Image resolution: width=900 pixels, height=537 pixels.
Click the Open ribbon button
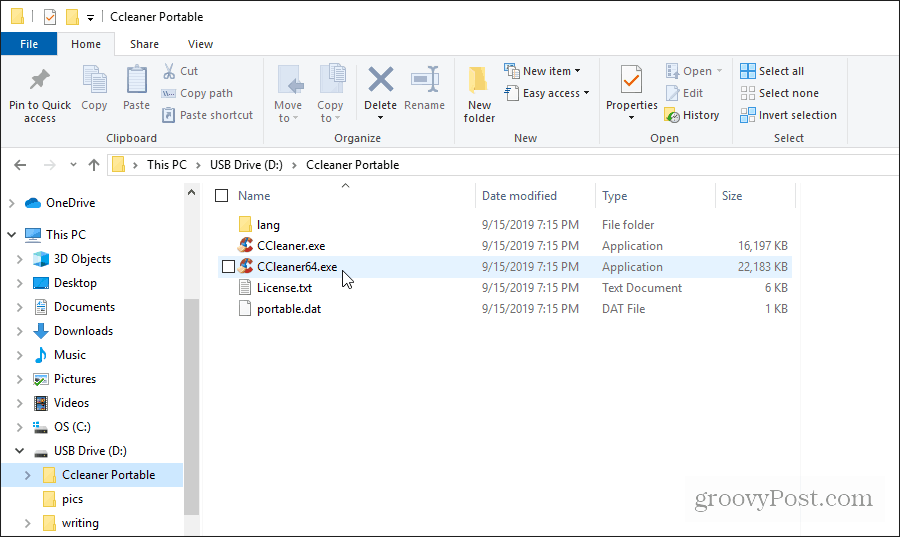693,71
